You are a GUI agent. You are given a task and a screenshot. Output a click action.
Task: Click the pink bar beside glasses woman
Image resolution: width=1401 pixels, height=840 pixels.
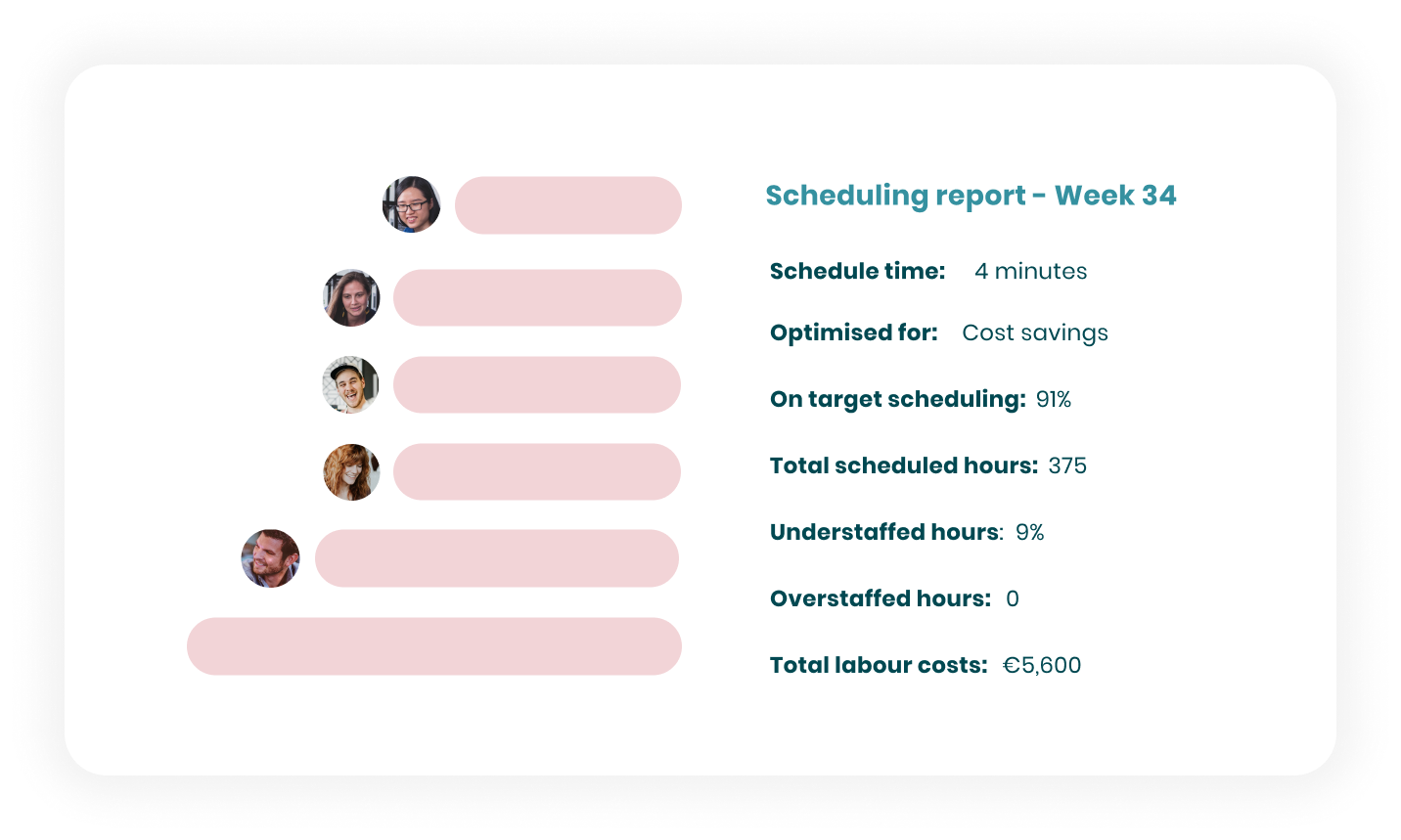coord(567,205)
